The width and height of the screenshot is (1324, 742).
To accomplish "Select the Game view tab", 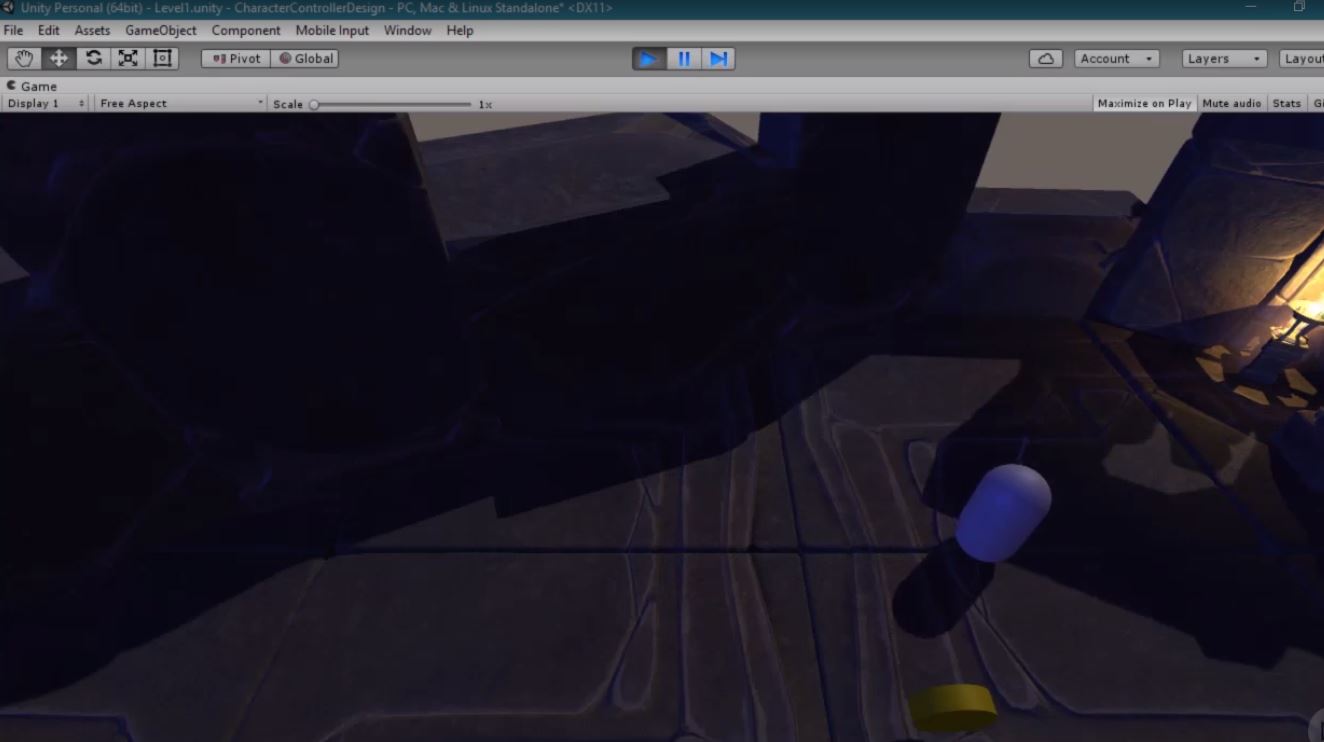I will 35,86.
